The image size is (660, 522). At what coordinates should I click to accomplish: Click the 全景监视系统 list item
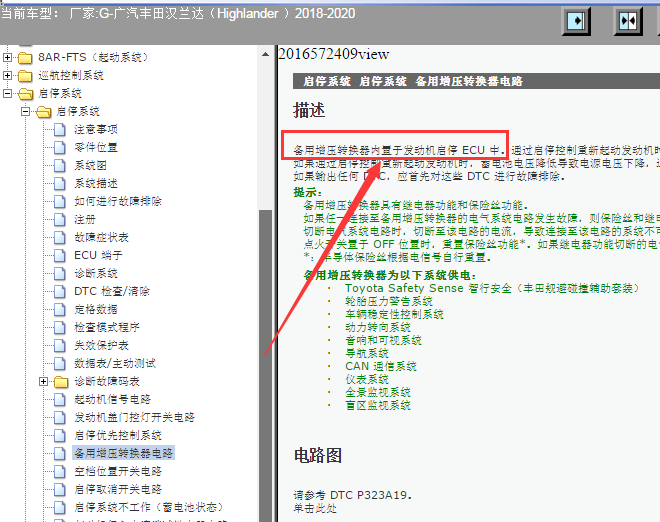[x=378, y=393]
